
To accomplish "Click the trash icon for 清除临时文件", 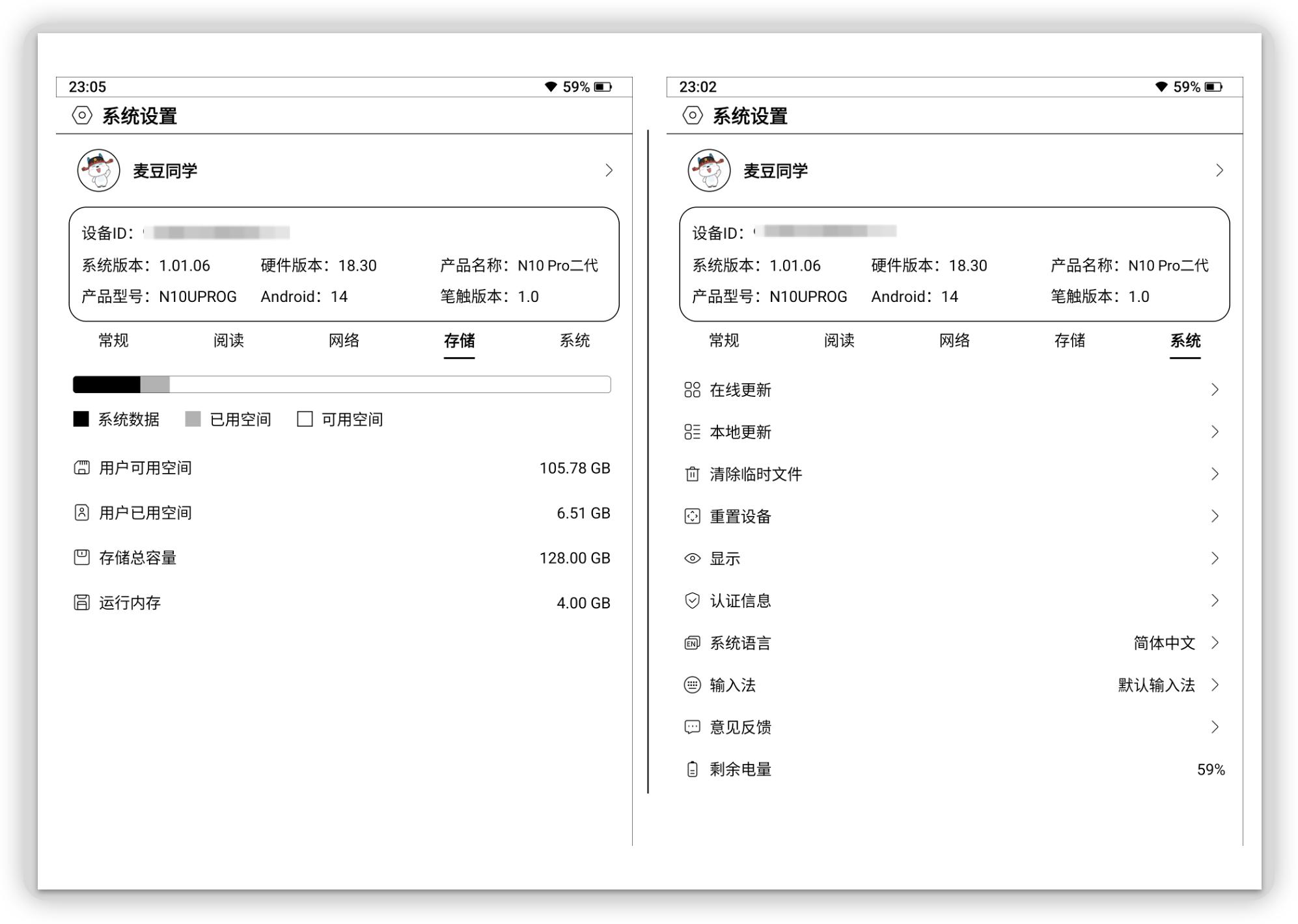I will (692, 474).
